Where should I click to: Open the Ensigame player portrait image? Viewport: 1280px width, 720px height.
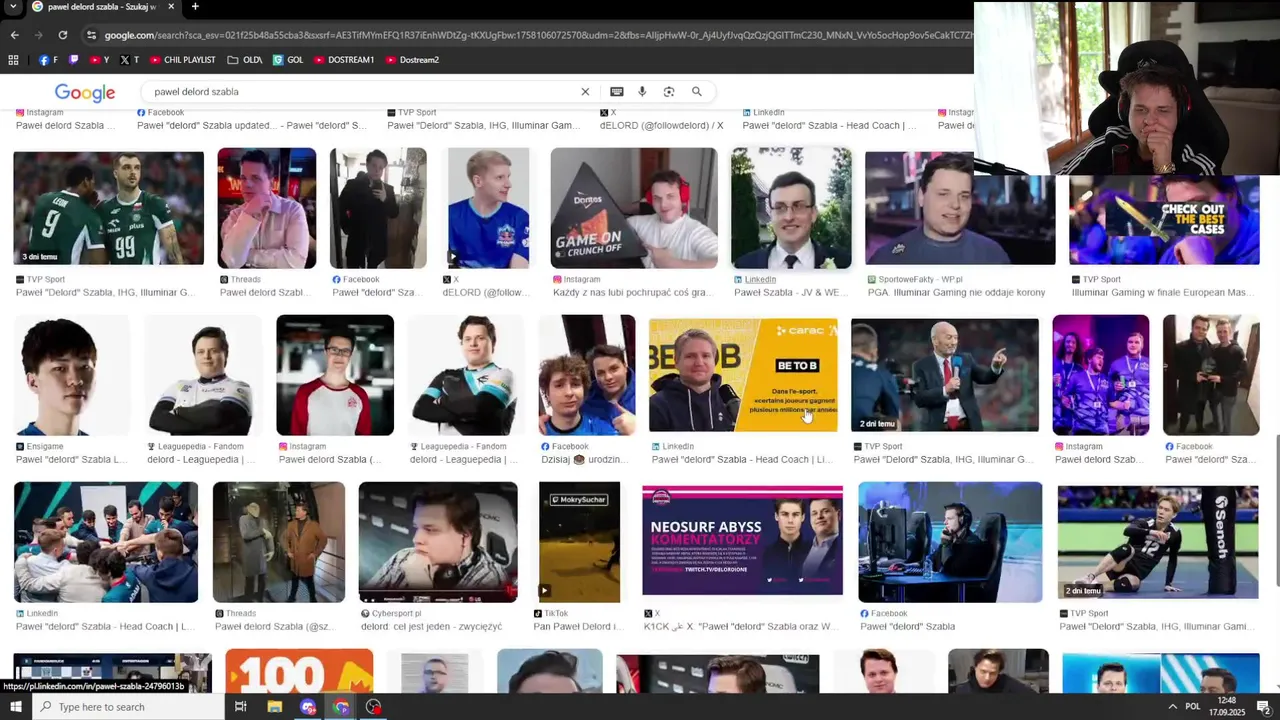(x=72, y=375)
